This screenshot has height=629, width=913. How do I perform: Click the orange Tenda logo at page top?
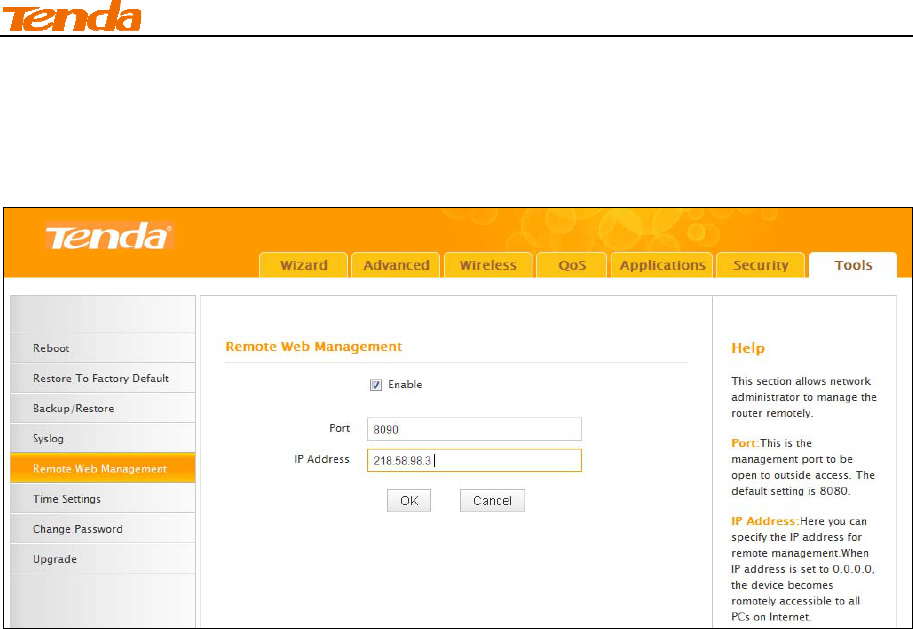(72, 16)
